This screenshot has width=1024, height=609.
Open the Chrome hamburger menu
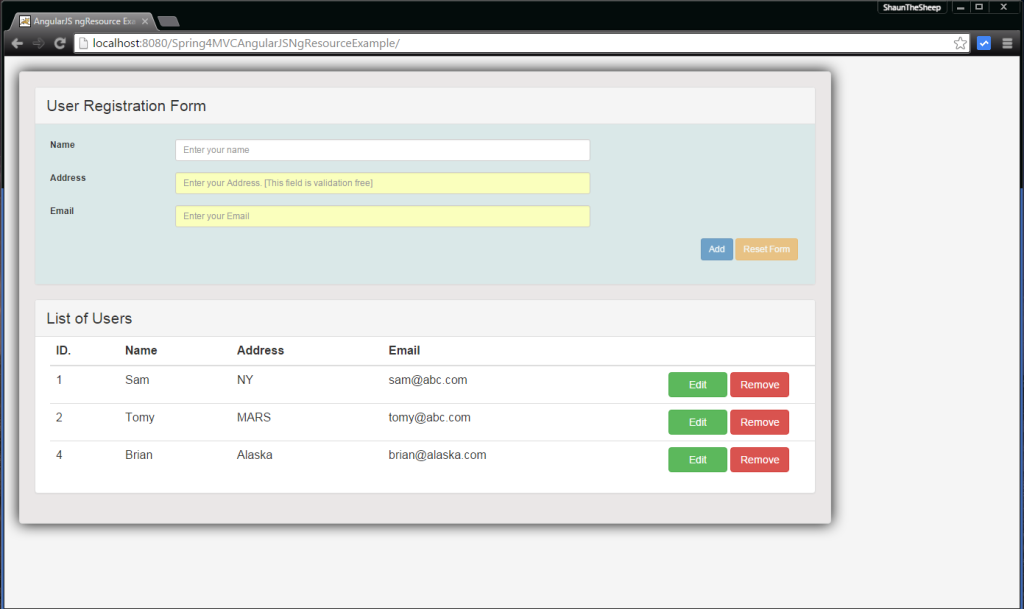tap(1008, 43)
